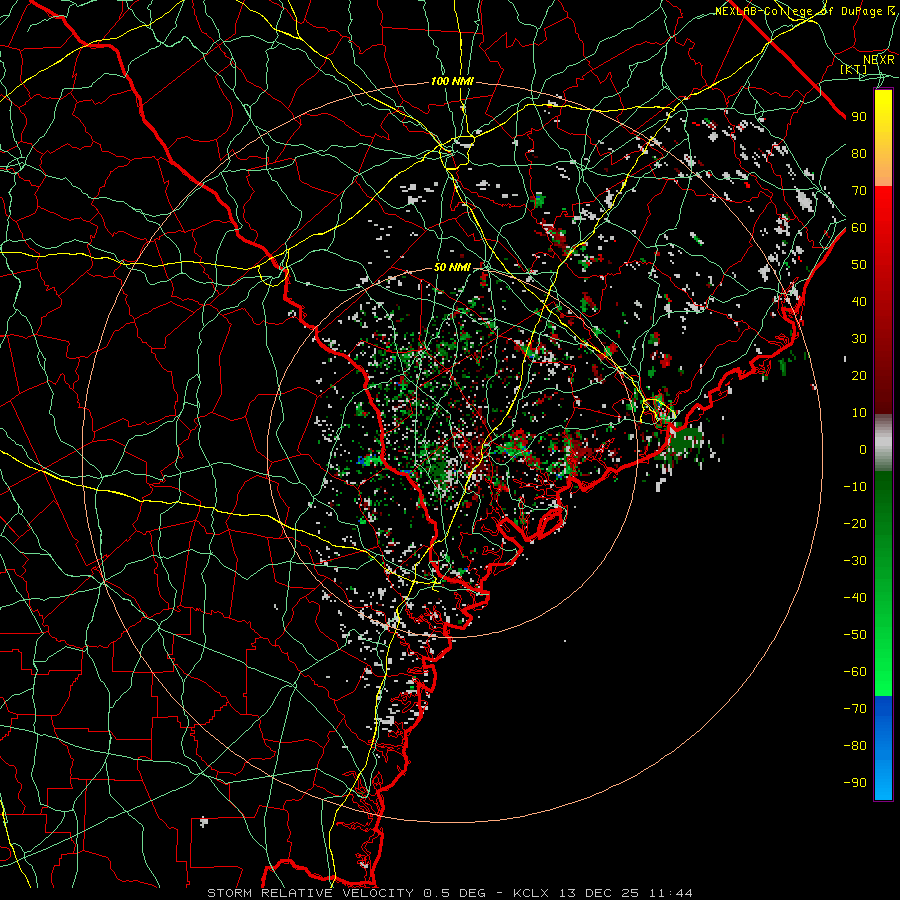Select the 20 knot scale label
The height and width of the screenshot is (900, 900).
(x=859, y=375)
